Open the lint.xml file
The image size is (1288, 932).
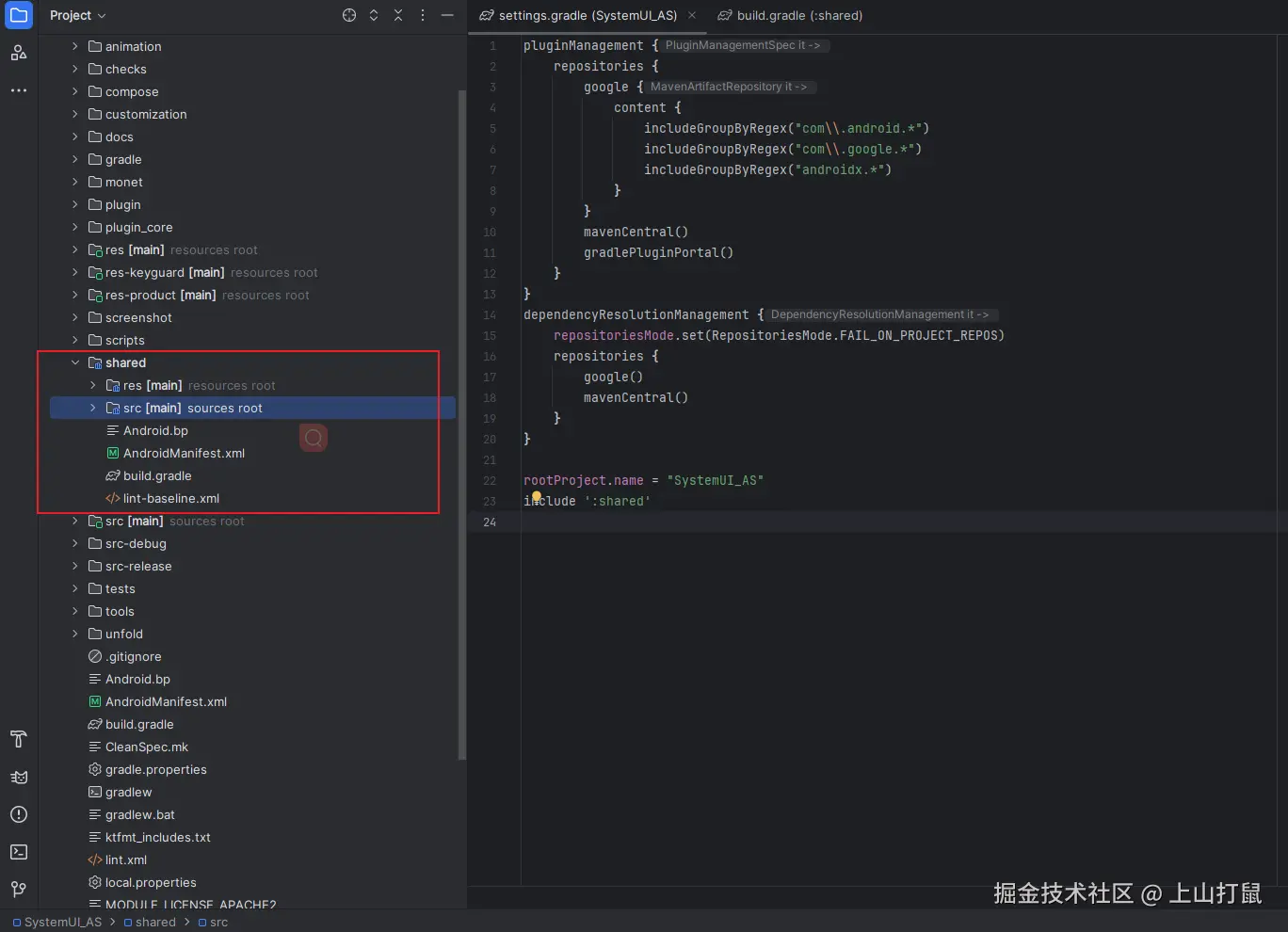[x=126, y=860]
